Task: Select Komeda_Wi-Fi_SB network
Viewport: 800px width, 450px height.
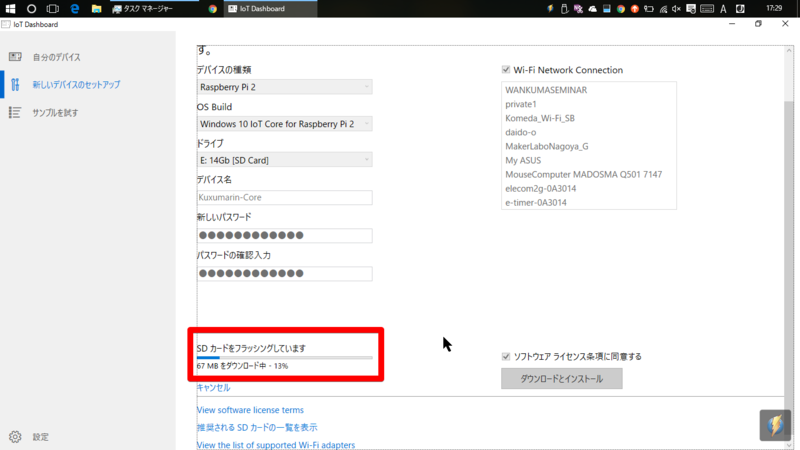Action: tap(540, 118)
